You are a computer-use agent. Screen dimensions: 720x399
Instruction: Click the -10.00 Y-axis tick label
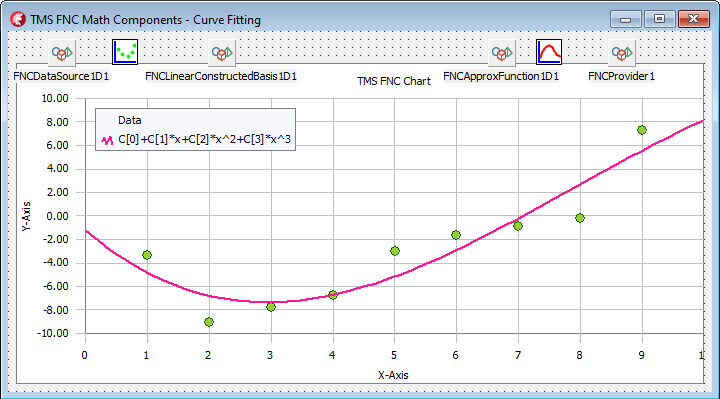pos(53,333)
